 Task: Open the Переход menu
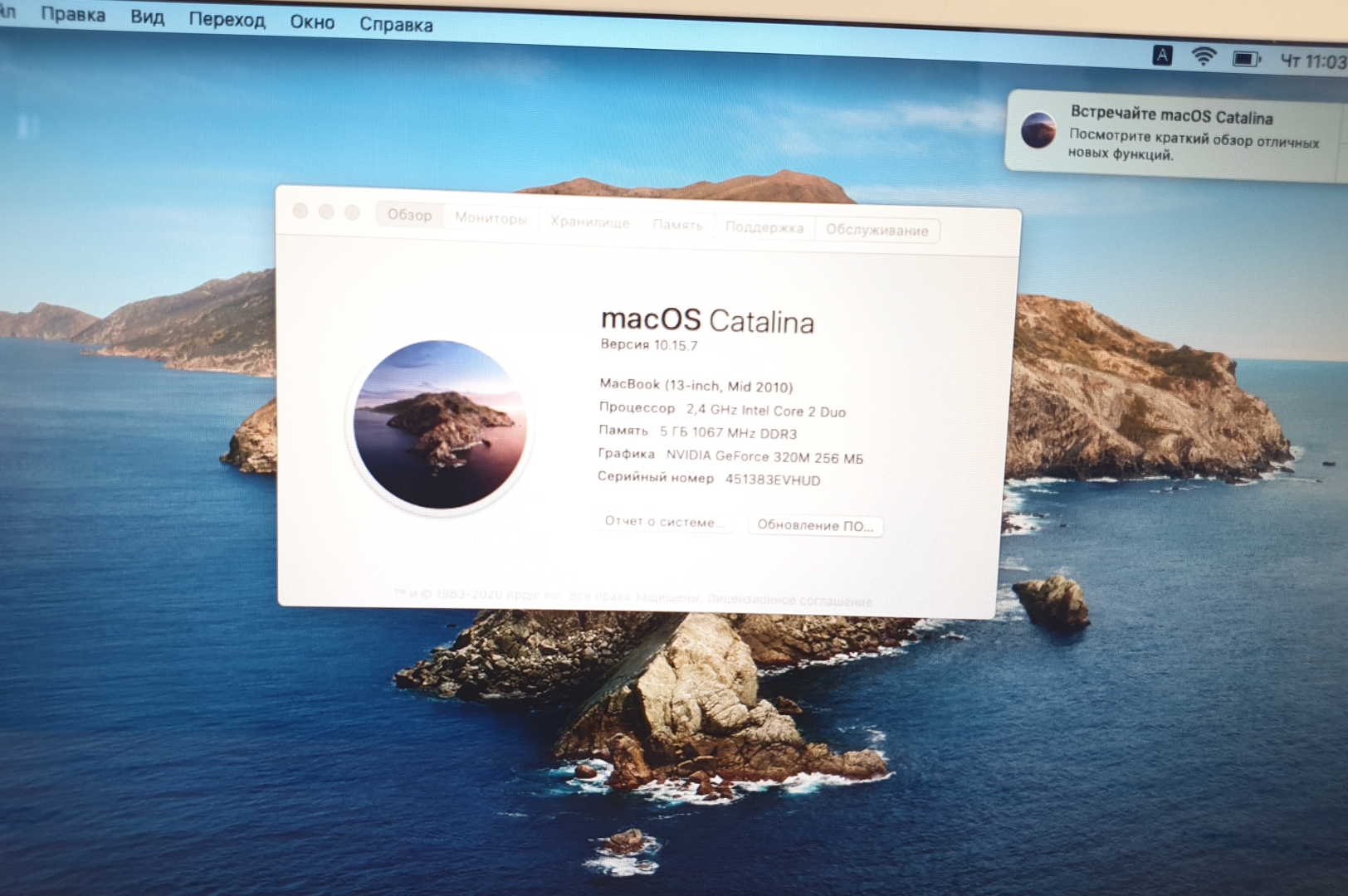pyautogui.click(x=227, y=20)
